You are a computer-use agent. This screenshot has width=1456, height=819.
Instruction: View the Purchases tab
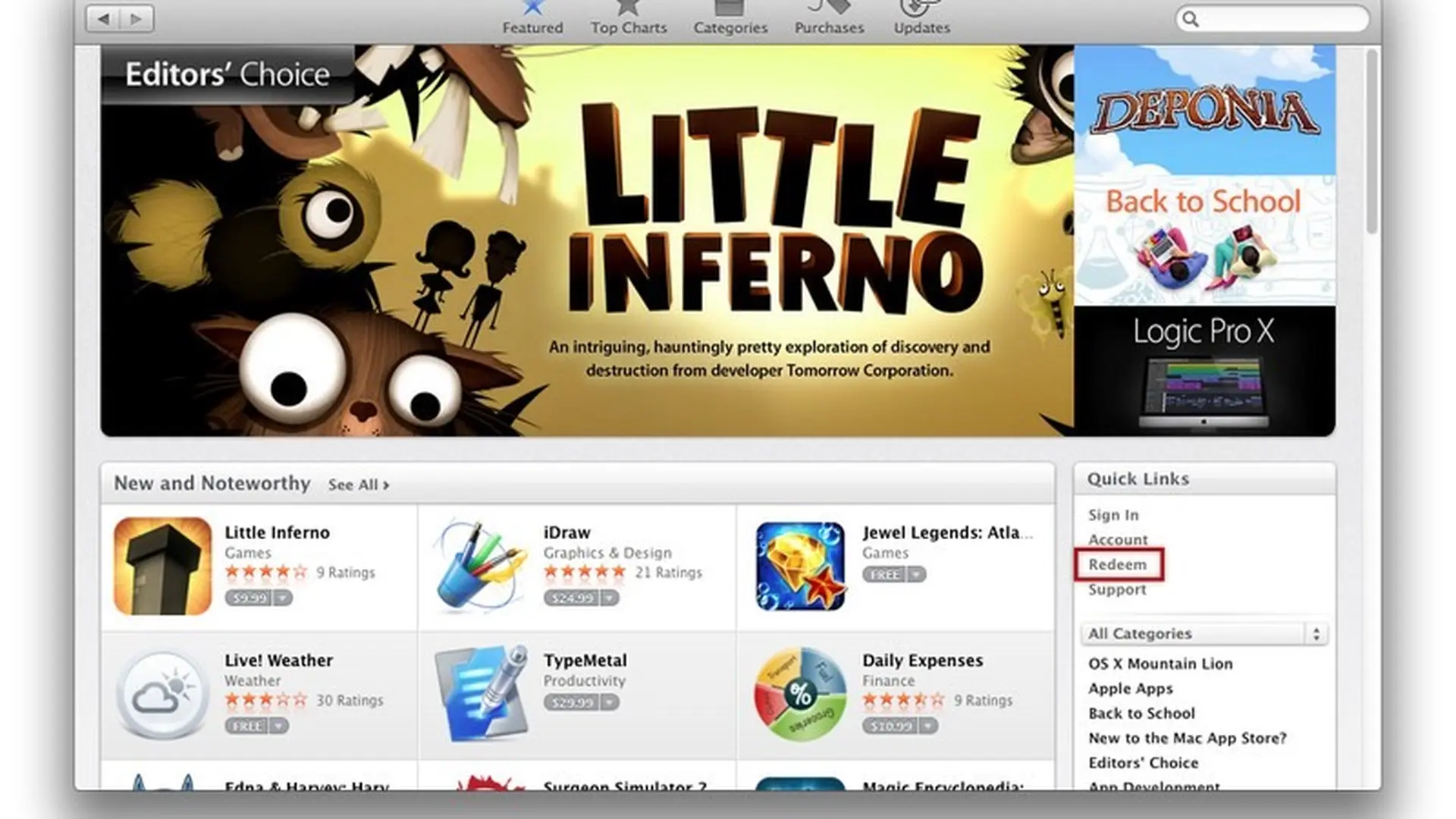click(x=829, y=18)
